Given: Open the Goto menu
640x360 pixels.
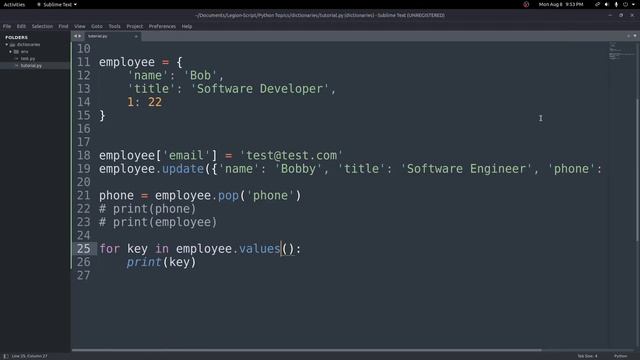Looking at the screenshot, I should coord(97,26).
